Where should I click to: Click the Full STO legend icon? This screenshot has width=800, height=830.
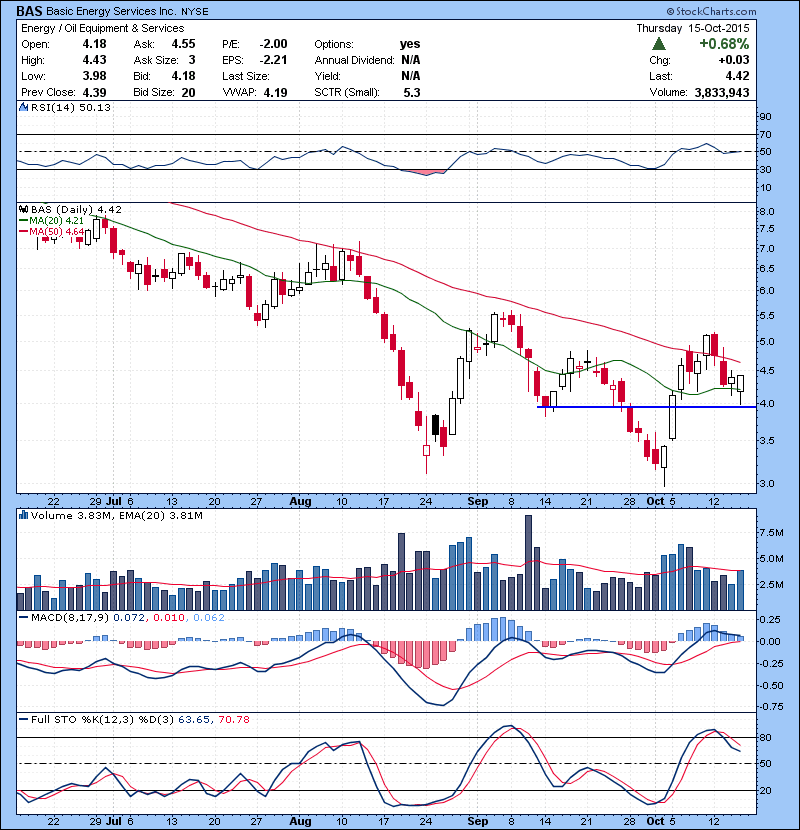pos(23,718)
